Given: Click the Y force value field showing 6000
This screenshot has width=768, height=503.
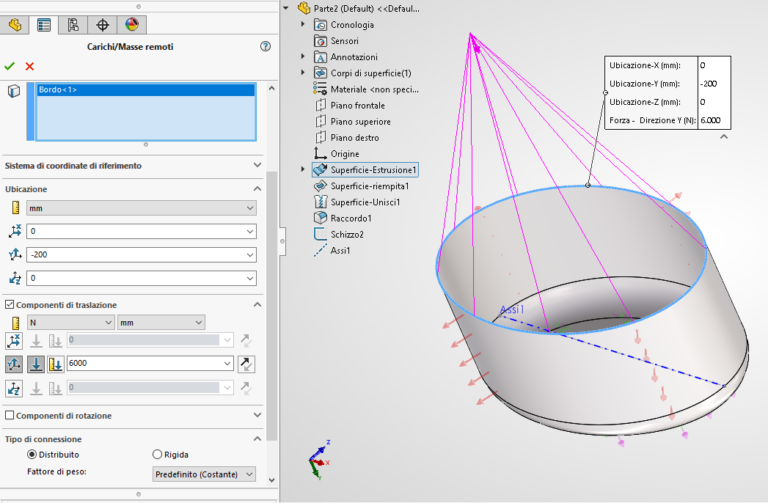Looking at the screenshot, I should coord(147,364).
